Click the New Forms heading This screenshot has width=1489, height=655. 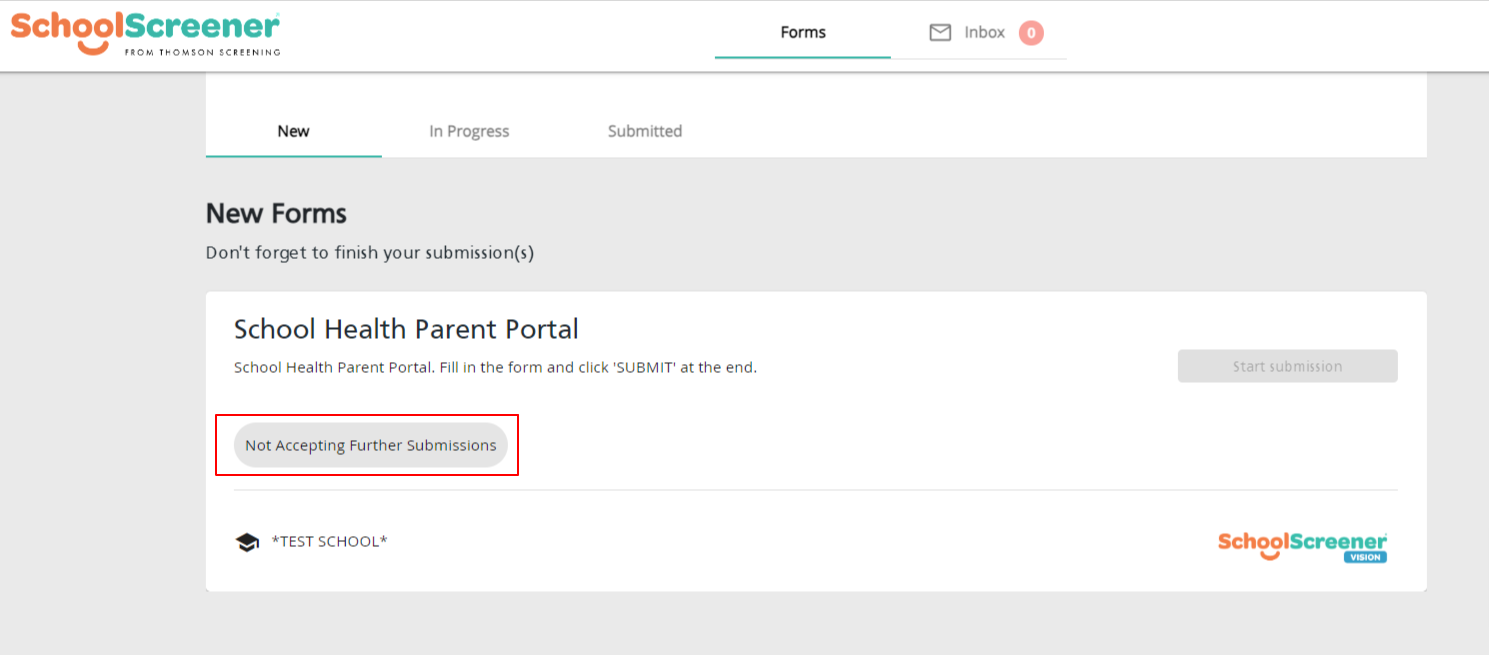pos(276,213)
